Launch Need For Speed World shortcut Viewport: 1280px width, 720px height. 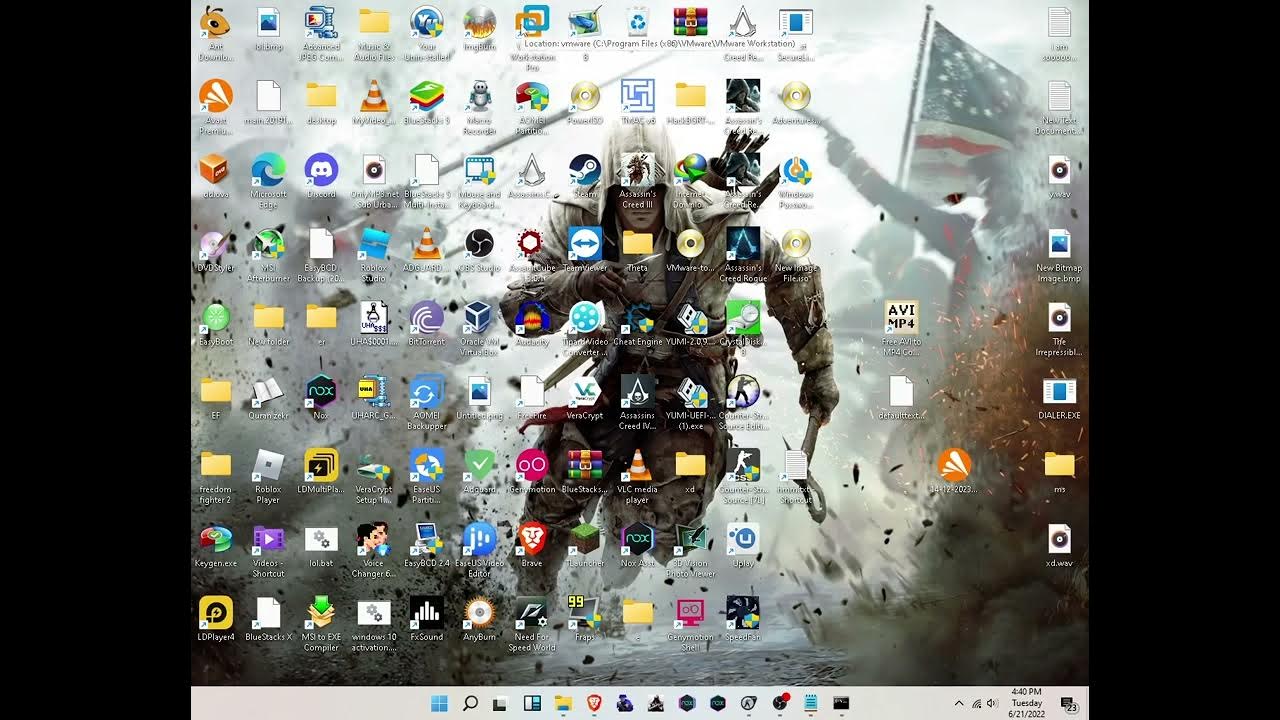pos(532,624)
